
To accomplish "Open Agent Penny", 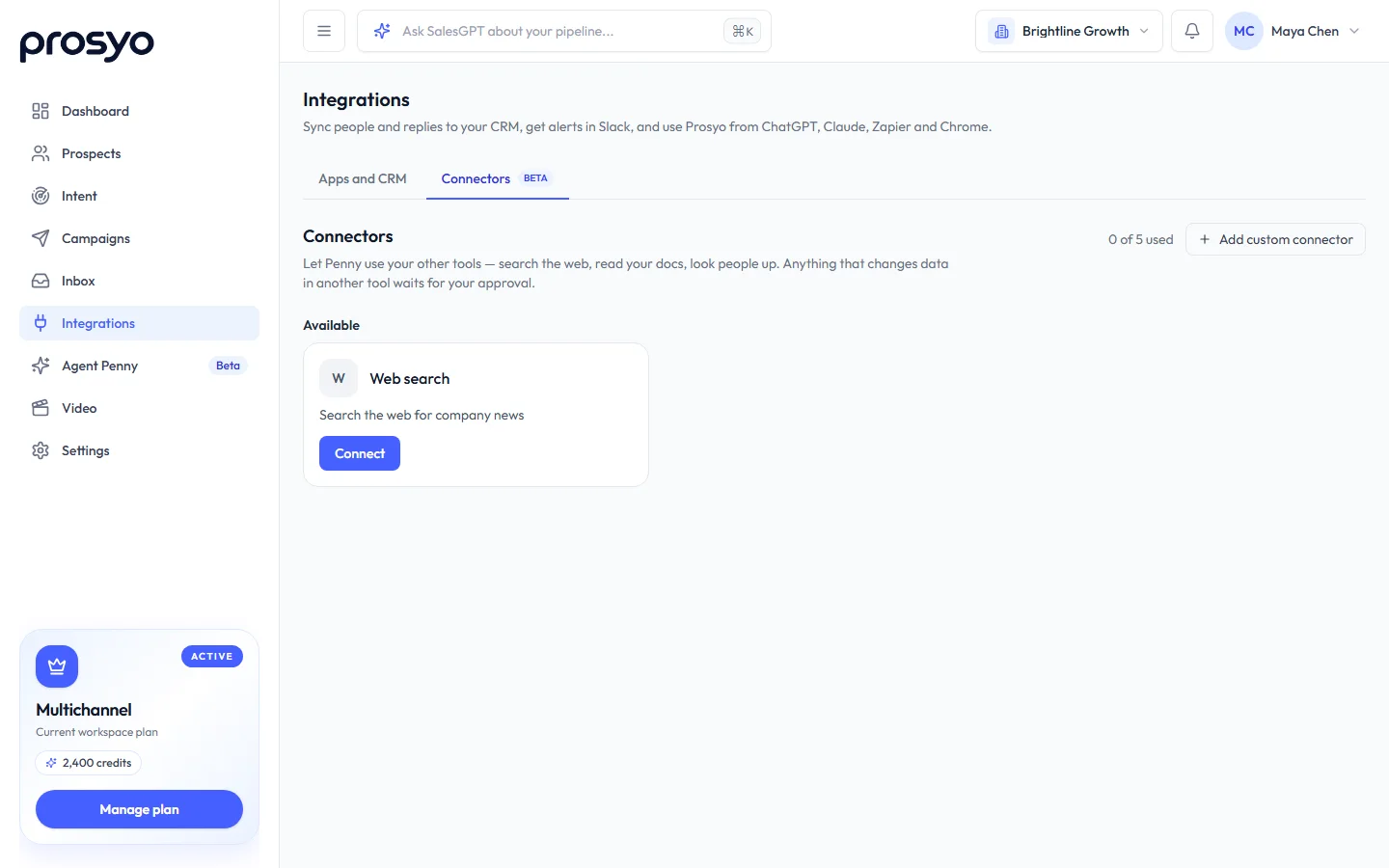I will (x=139, y=366).
